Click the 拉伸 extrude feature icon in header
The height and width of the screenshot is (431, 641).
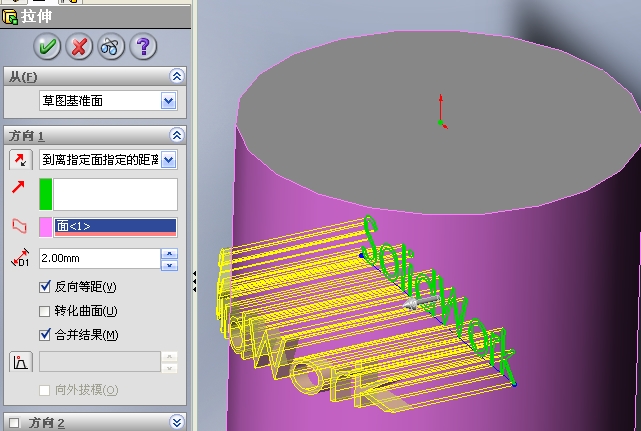[x=9, y=17]
